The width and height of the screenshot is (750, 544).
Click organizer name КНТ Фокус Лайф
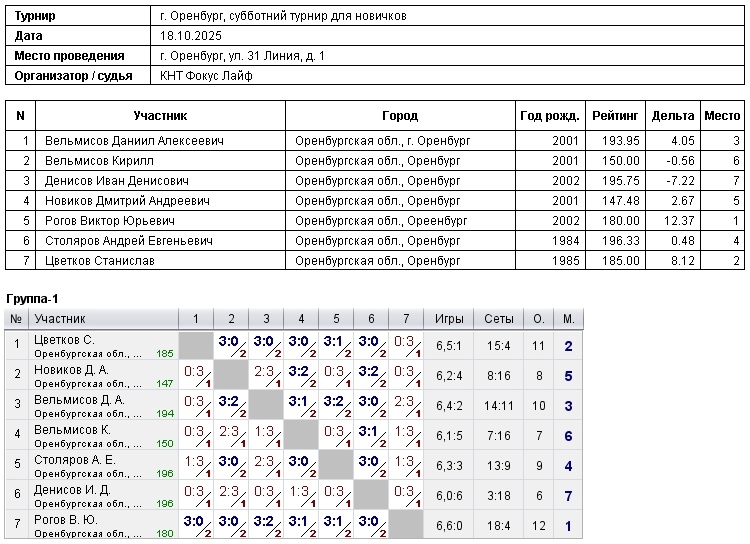pos(206,76)
